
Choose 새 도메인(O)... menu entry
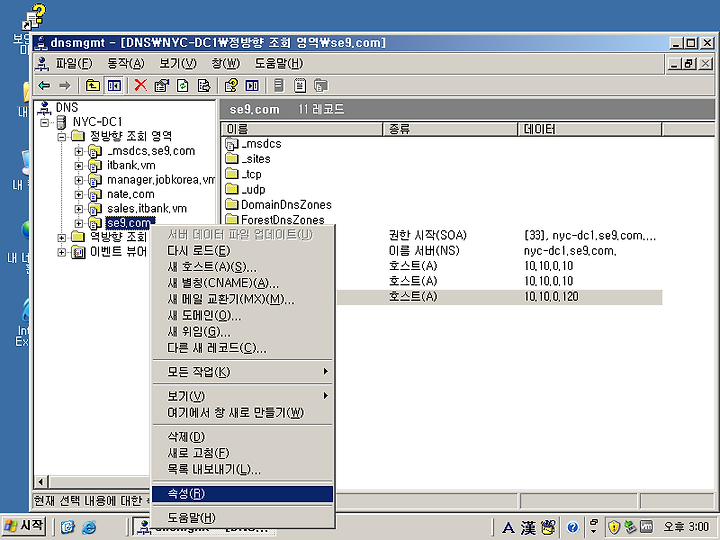click(x=242, y=315)
